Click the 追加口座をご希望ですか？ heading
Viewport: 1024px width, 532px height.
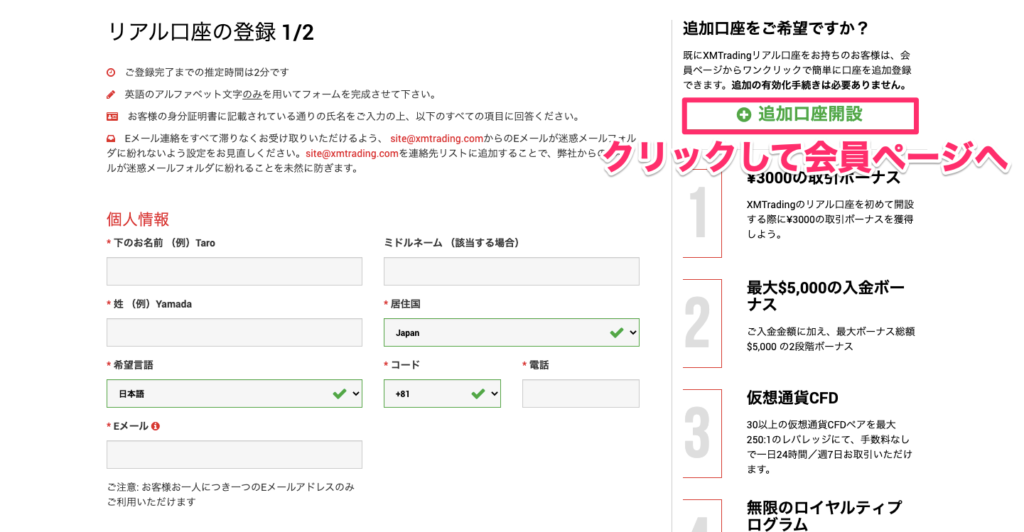pyautogui.click(x=776, y=29)
